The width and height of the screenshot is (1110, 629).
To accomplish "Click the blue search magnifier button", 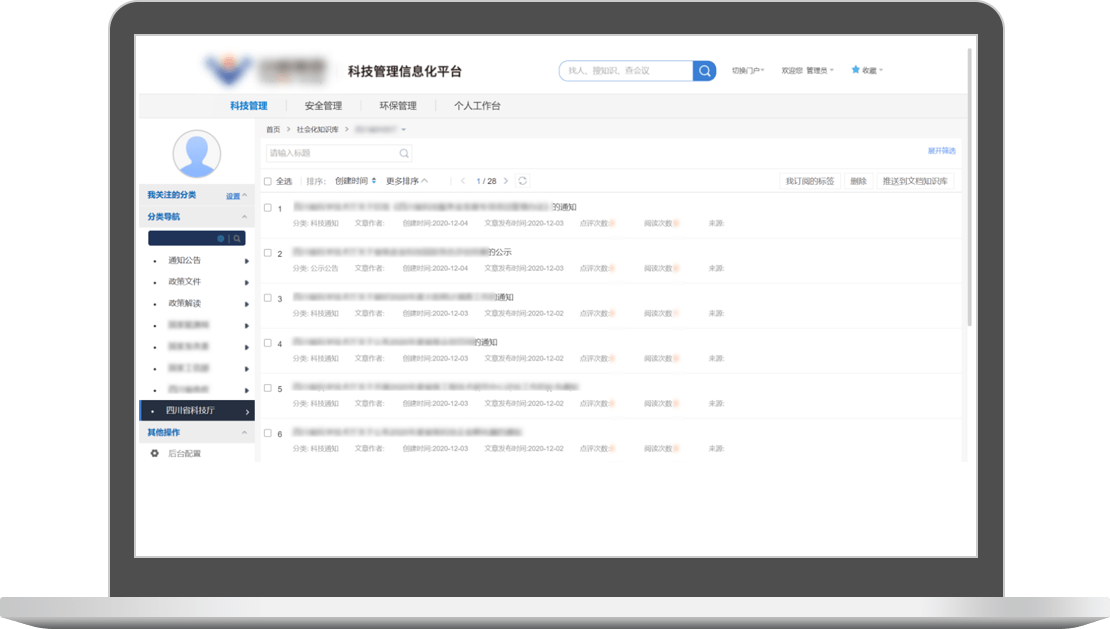I will click(705, 71).
